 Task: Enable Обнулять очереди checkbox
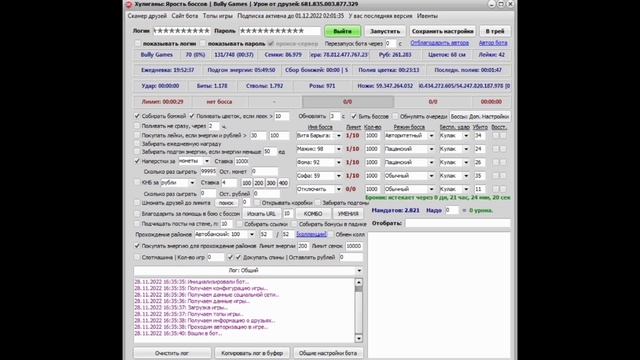click(395, 116)
